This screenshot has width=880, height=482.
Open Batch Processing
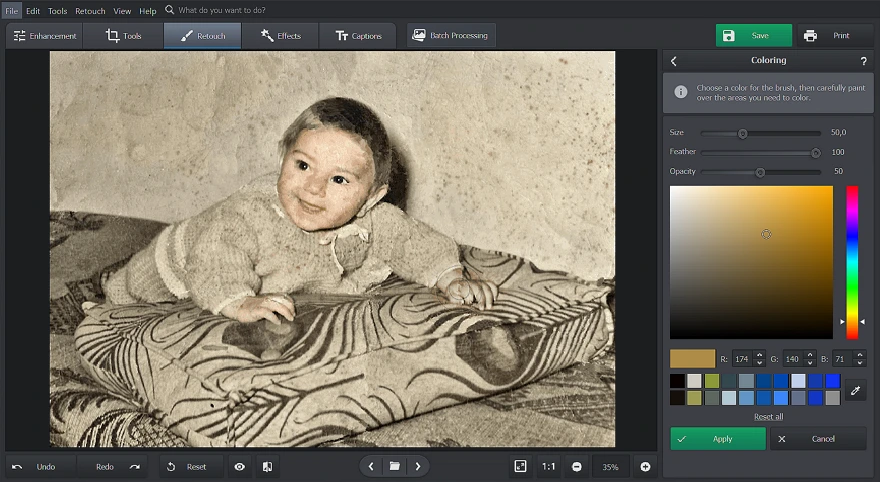pyautogui.click(x=451, y=35)
